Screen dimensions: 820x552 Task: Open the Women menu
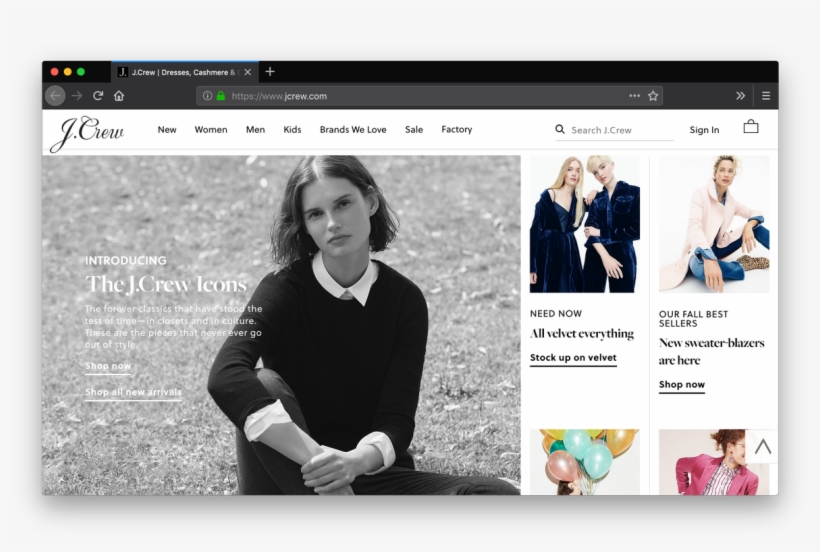click(x=211, y=130)
